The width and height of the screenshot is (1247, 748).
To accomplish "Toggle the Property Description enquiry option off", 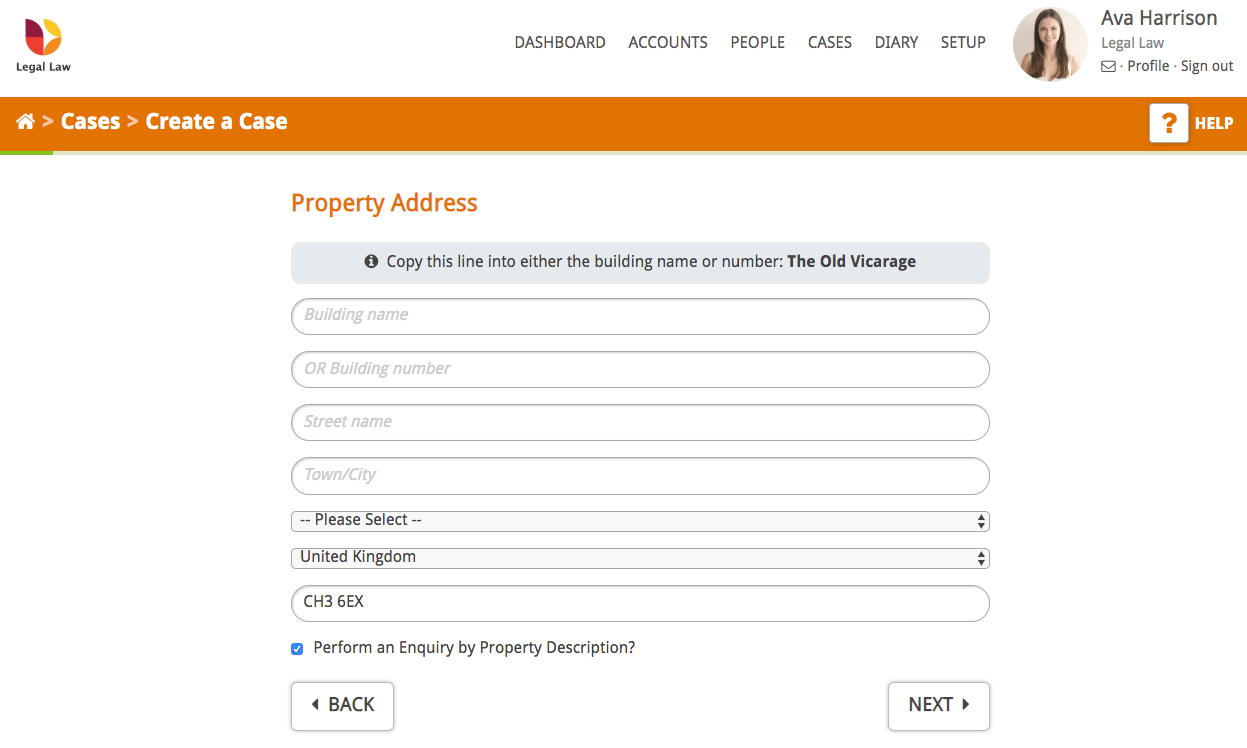I will point(297,649).
